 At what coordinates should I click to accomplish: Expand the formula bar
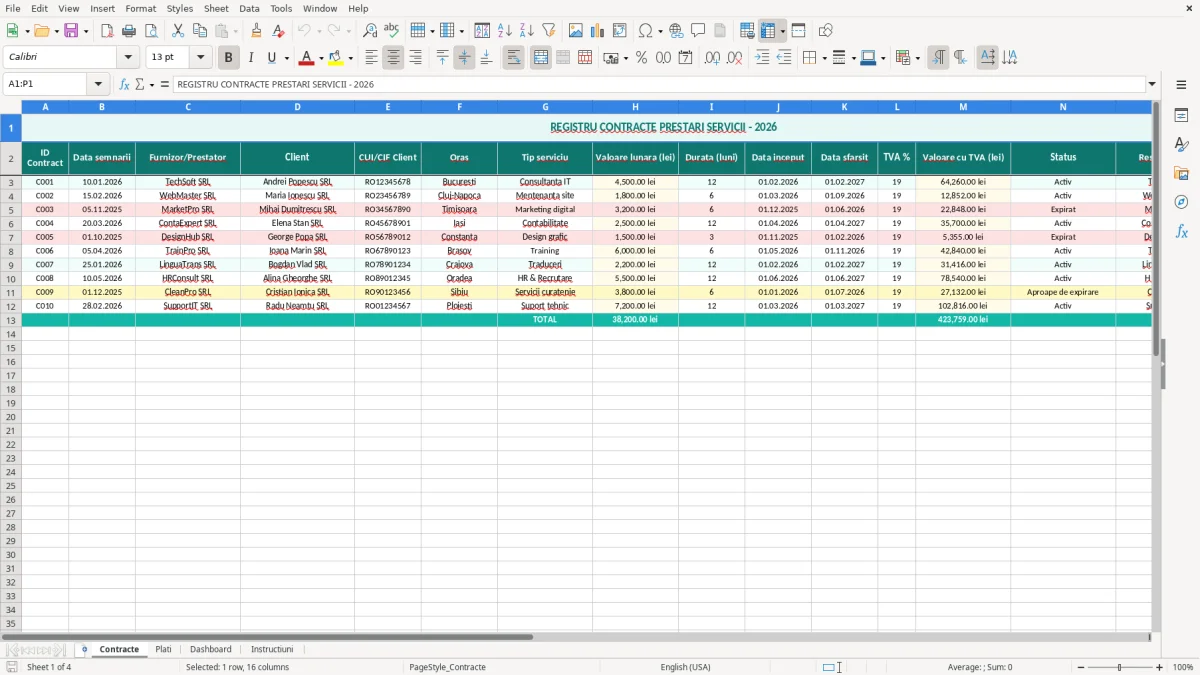point(1152,84)
